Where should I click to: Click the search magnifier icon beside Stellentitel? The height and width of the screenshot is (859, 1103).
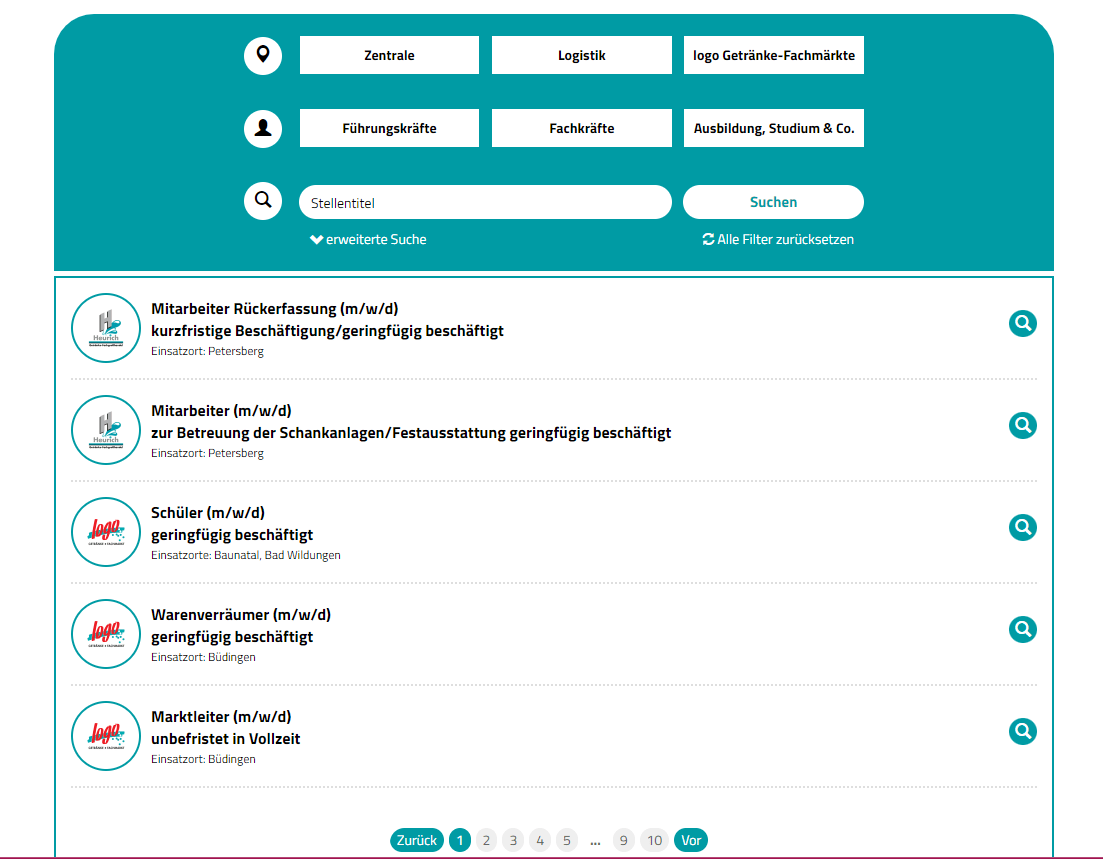[263, 201]
